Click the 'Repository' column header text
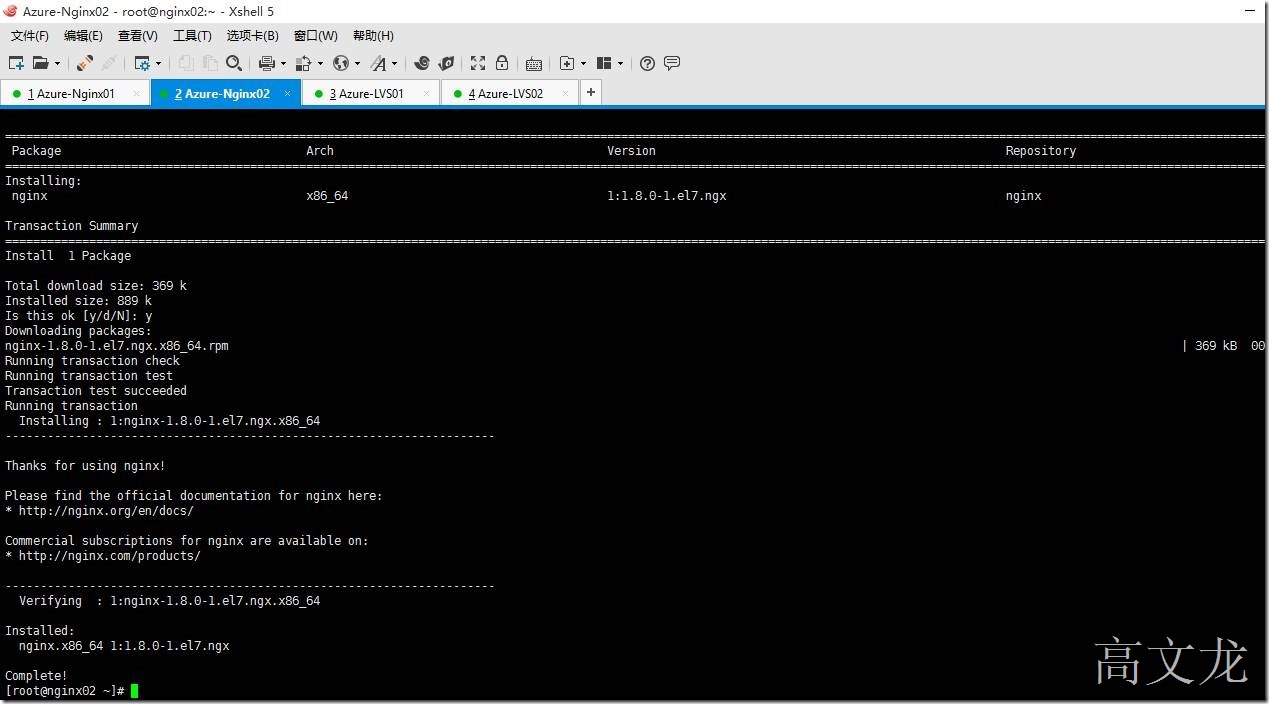The image size is (1269, 704). pyautogui.click(x=1041, y=151)
